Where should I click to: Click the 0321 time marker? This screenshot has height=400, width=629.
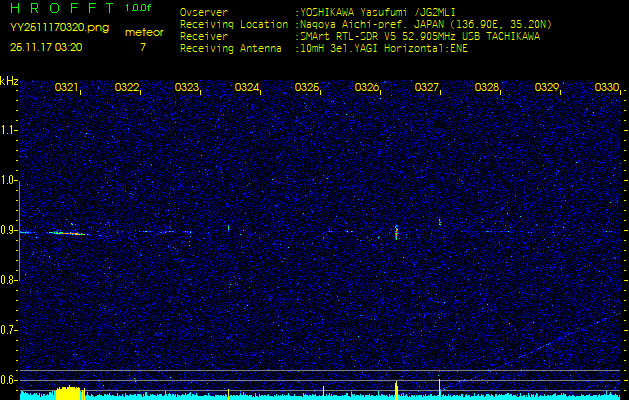pos(67,88)
